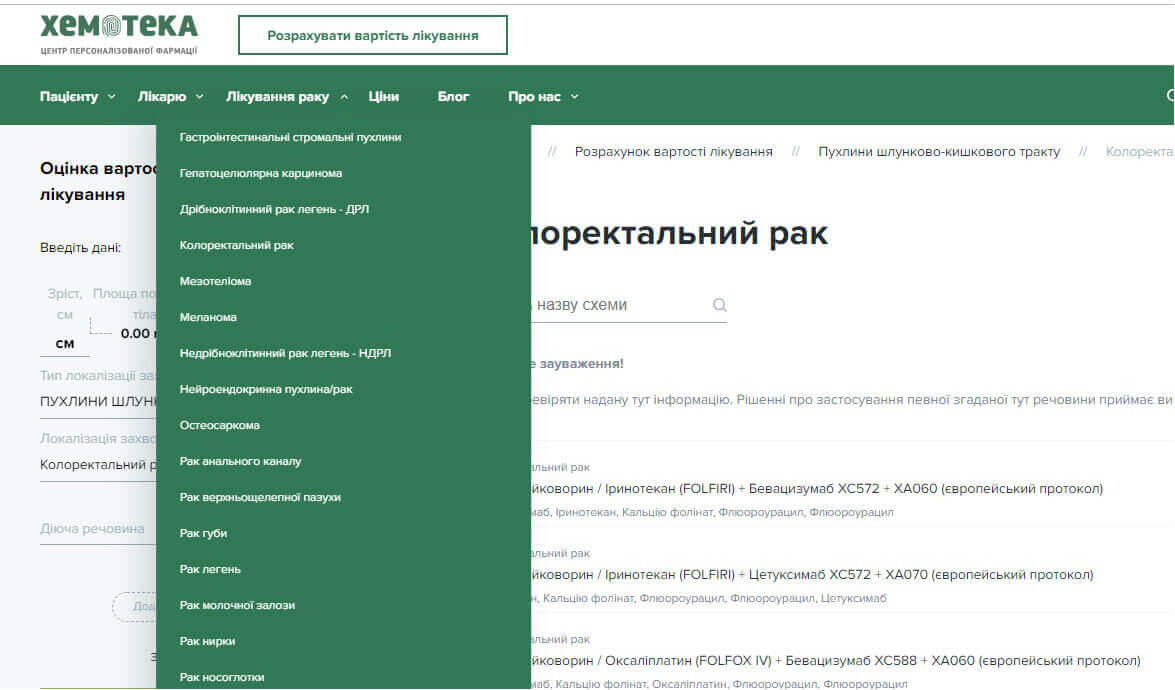
Task: Open the 'Ціни' menu item
Action: coord(384,96)
